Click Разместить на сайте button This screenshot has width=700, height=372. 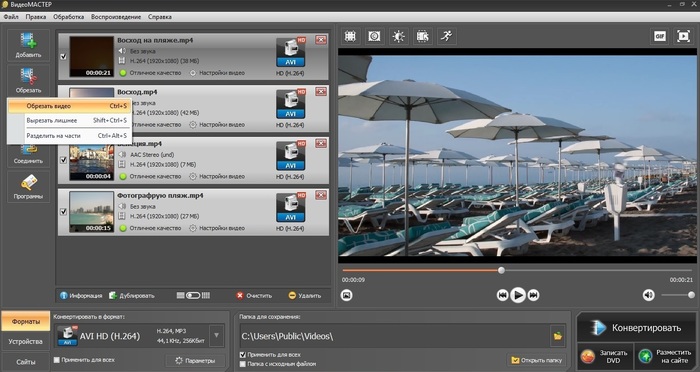pyautogui.click(x=665, y=356)
